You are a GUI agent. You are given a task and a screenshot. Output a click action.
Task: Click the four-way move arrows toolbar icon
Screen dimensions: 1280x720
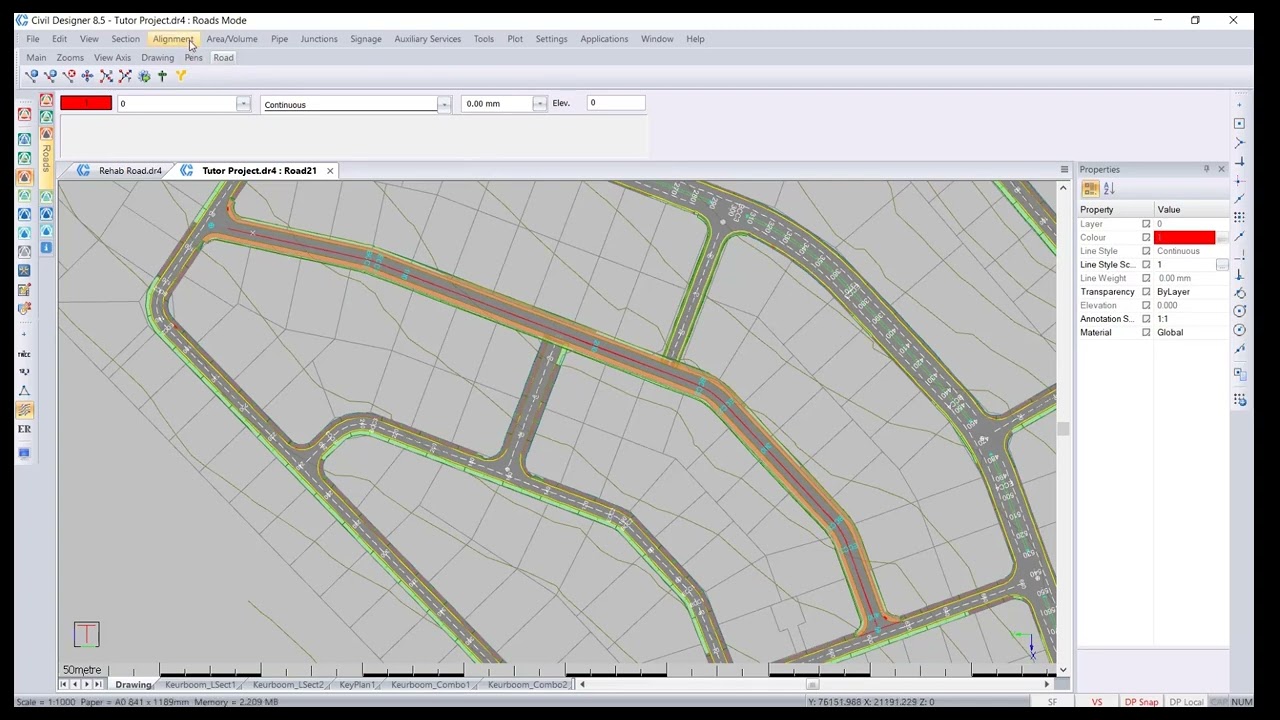click(88, 76)
